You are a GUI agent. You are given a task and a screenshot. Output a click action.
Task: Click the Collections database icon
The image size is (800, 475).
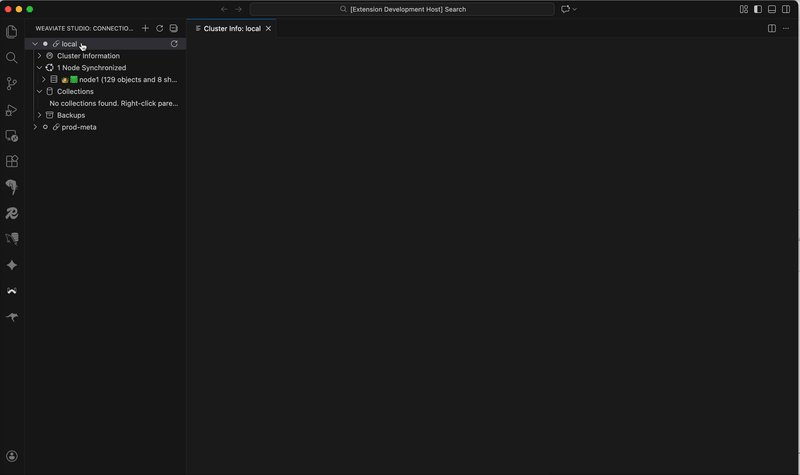[x=49, y=91]
